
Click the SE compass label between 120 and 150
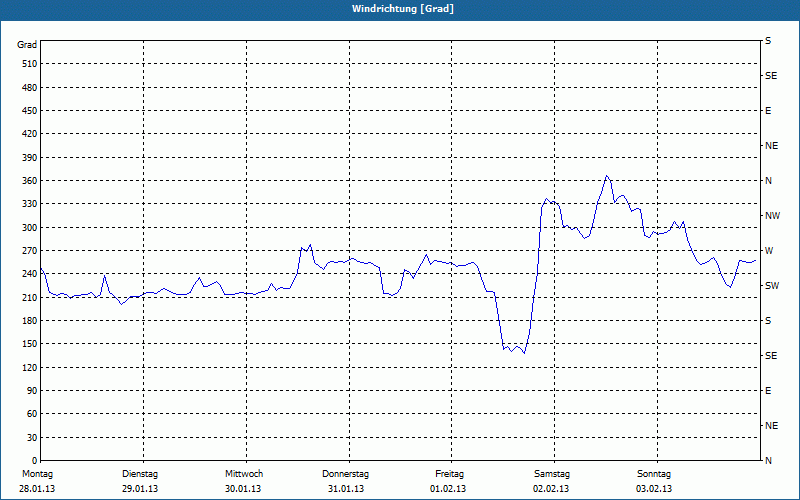(771, 356)
